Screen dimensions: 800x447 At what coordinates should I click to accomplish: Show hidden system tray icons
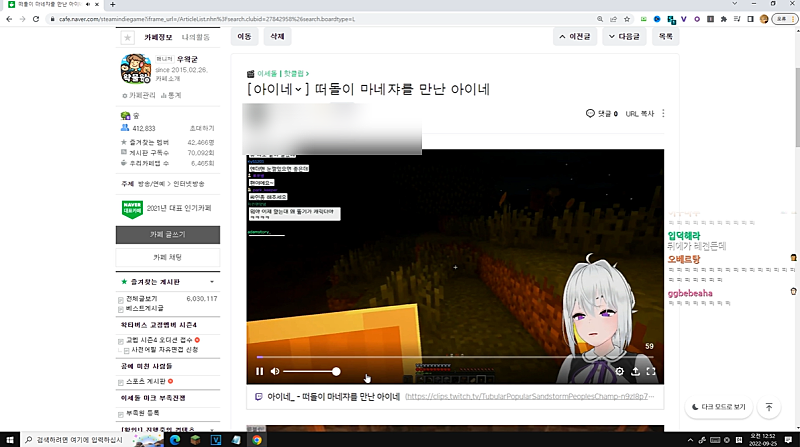(x=690, y=440)
